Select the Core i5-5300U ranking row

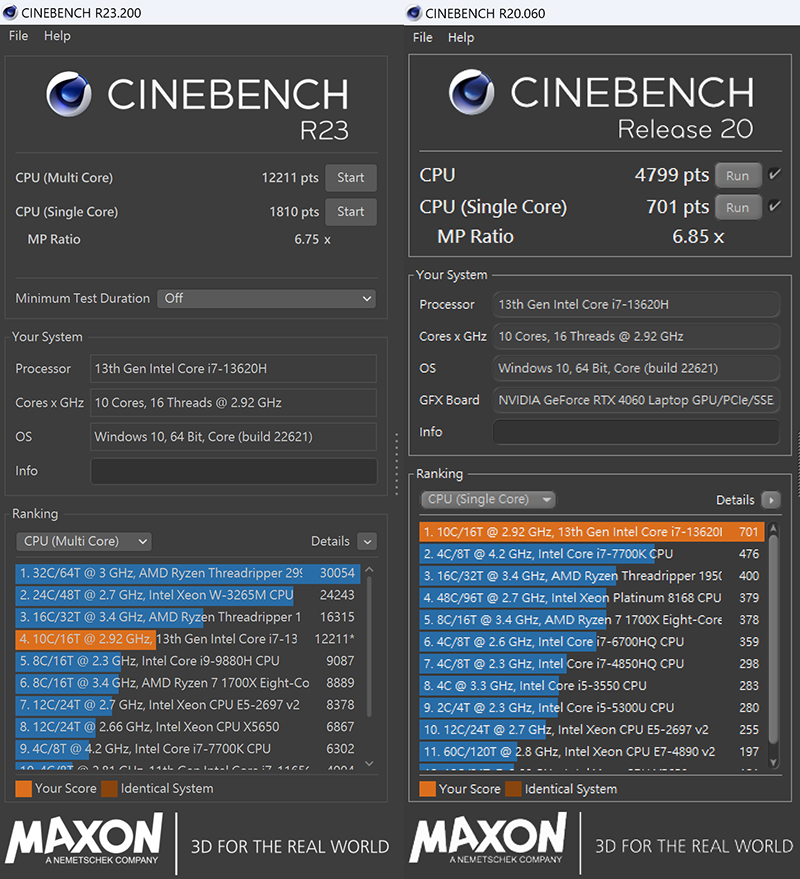coord(592,707)
